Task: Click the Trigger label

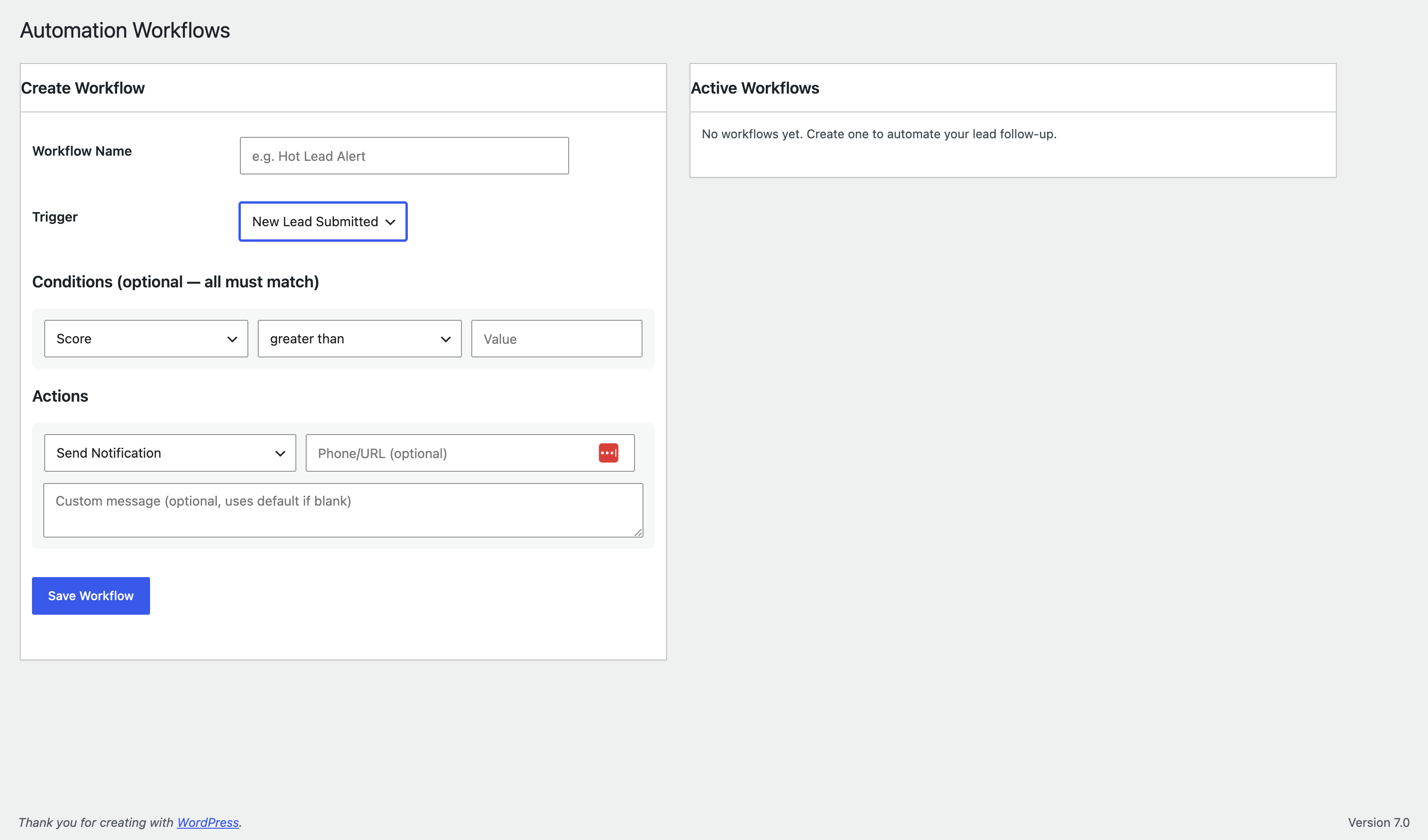Action: [x=55, y=217]
